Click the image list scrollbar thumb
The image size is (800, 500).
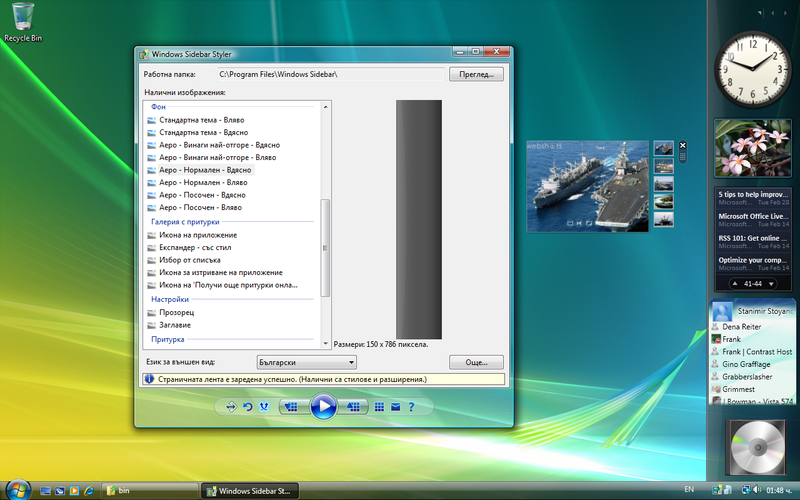coord(325,248)
